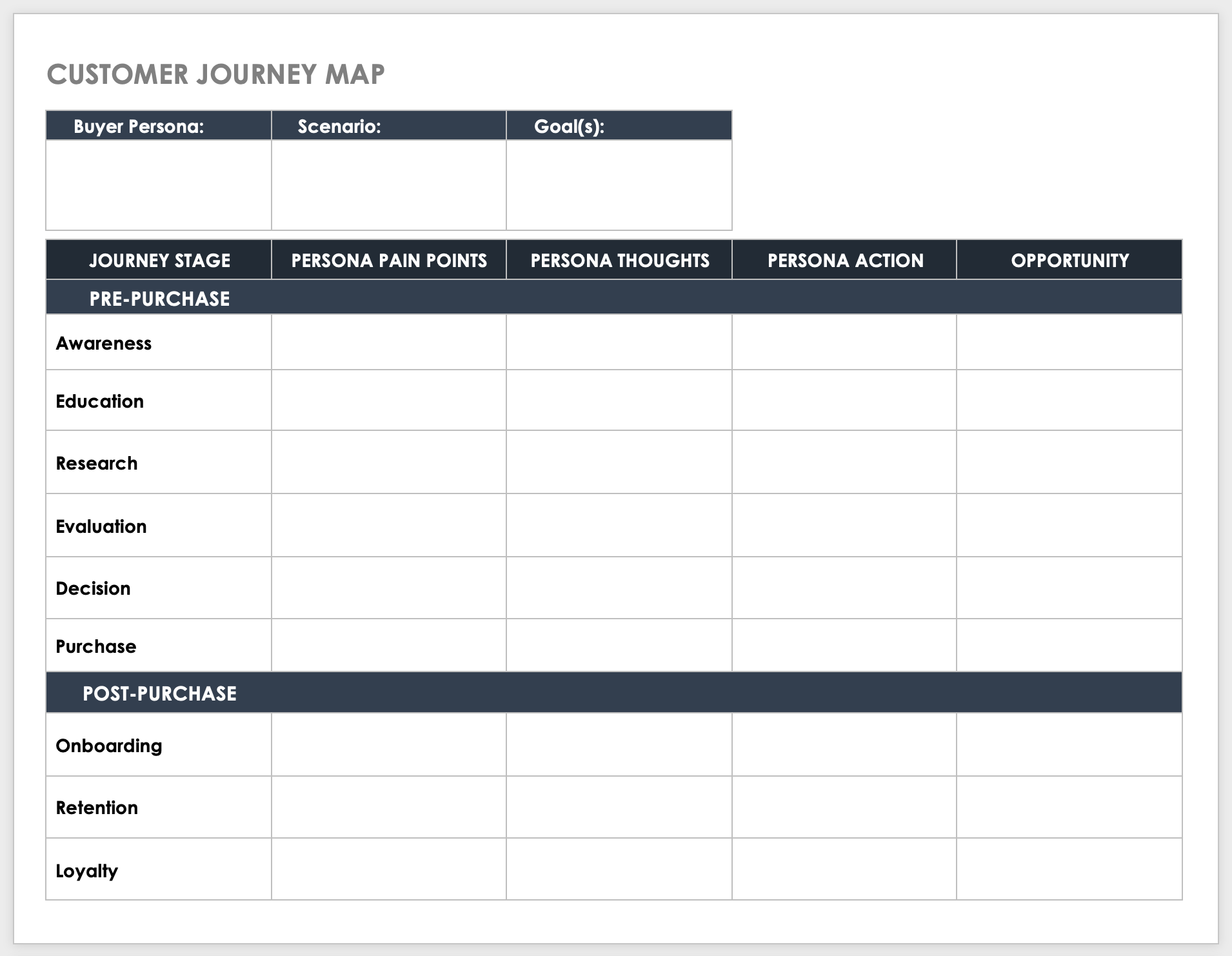
Task: Select the Persona Thoughts column header
Action: pyautogui.click(x=619, y=260)
